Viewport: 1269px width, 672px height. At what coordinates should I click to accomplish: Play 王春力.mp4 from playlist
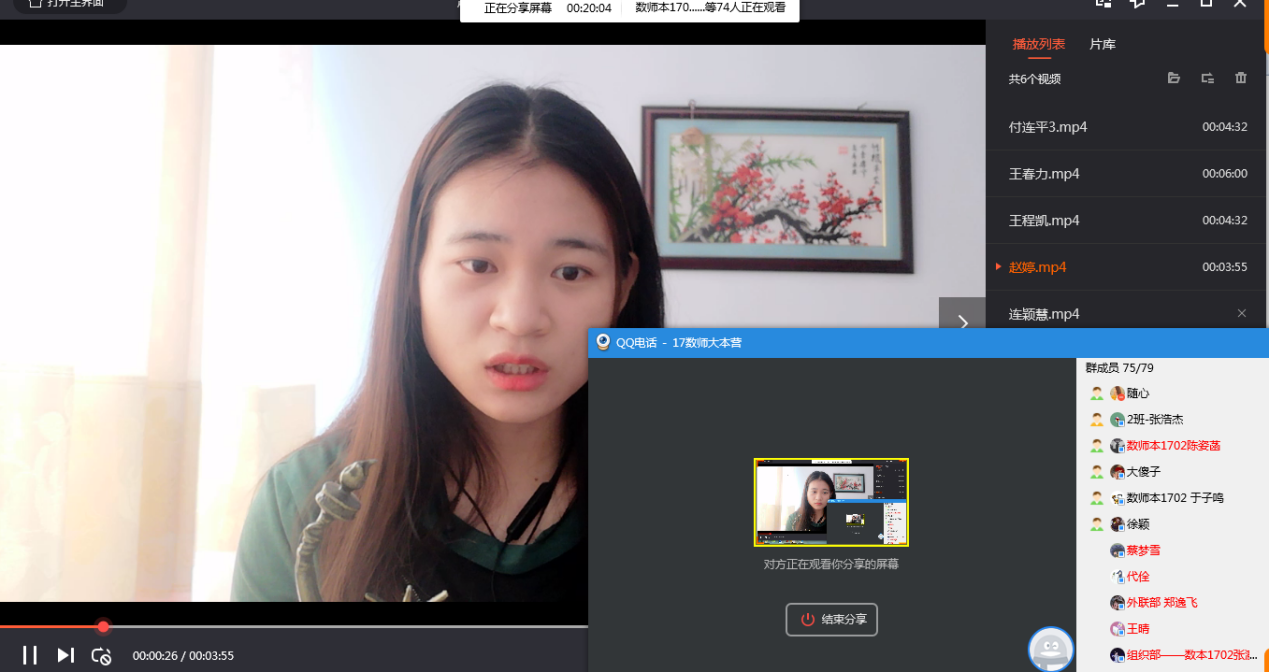pyautogui.click(x=1044, y=174)
